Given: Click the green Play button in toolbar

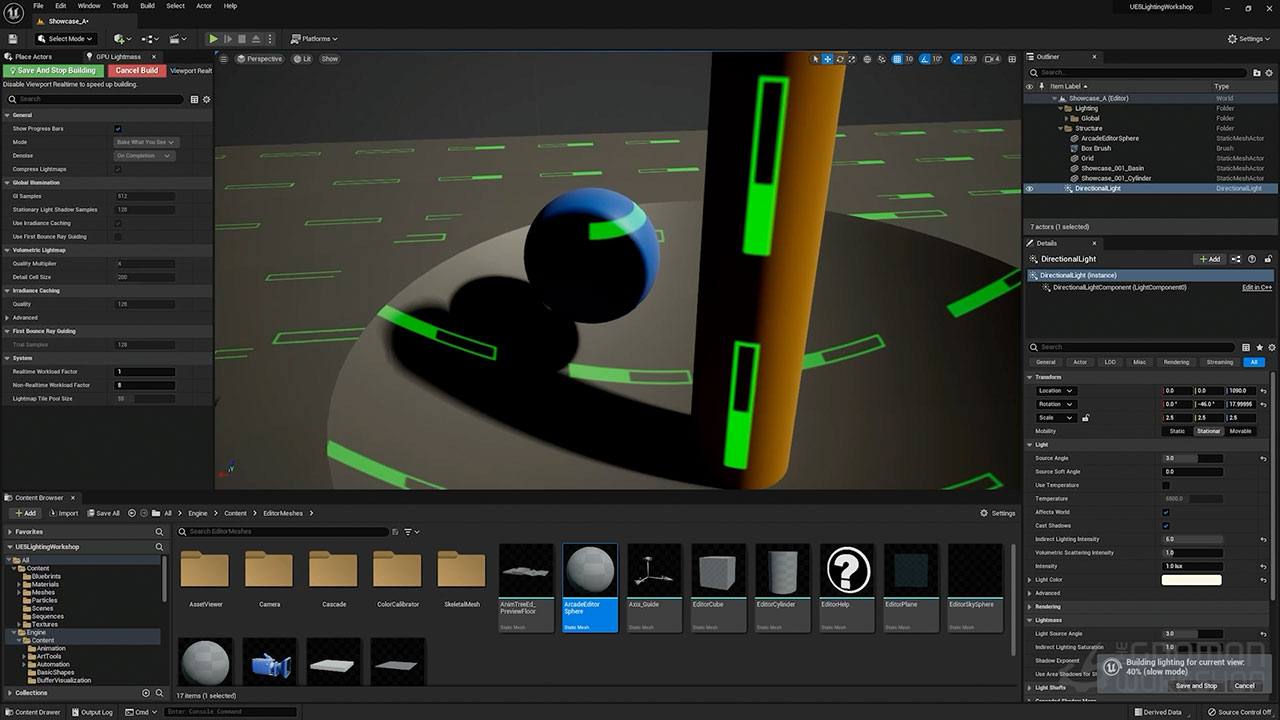Looking at the screenshot, I should point(213,39).
